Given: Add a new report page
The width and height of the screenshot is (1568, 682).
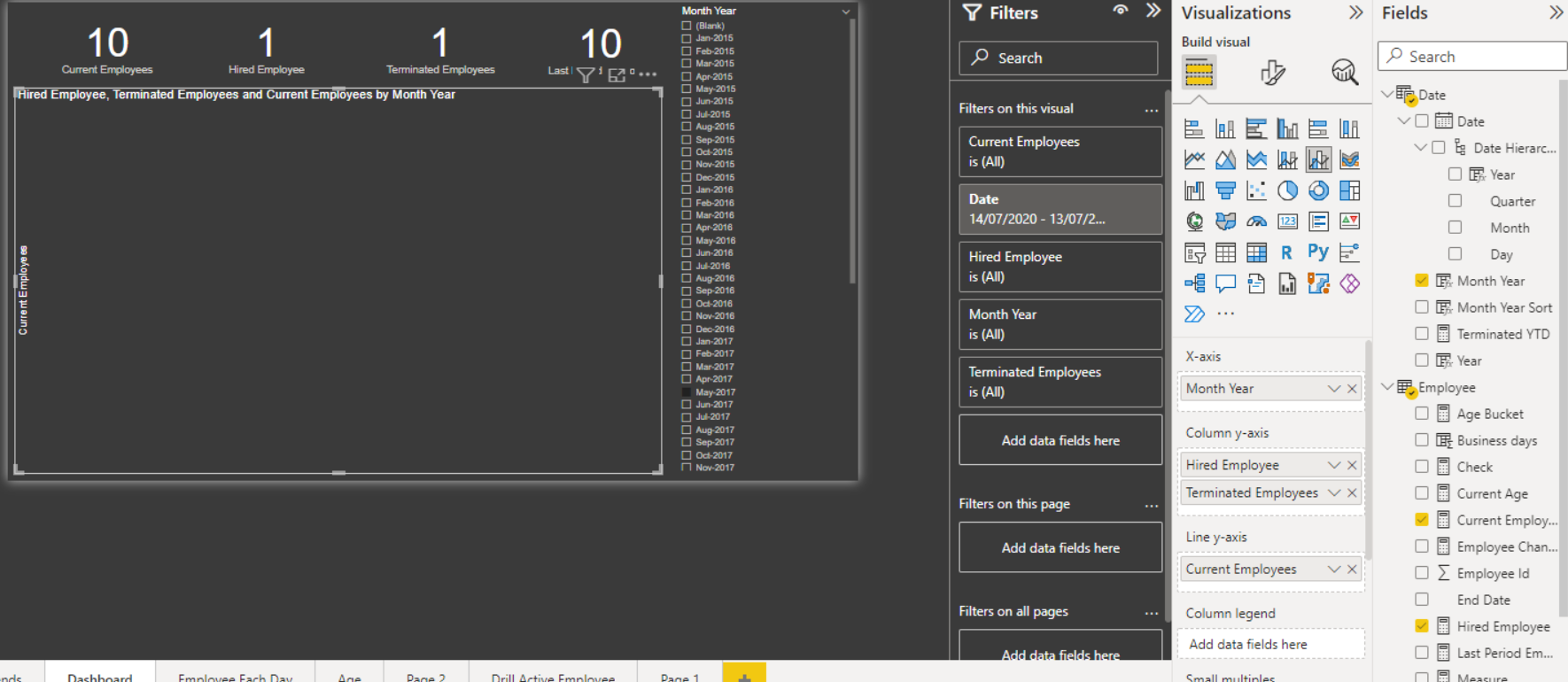Looking at the screenshot, I should tap(744, 675).
